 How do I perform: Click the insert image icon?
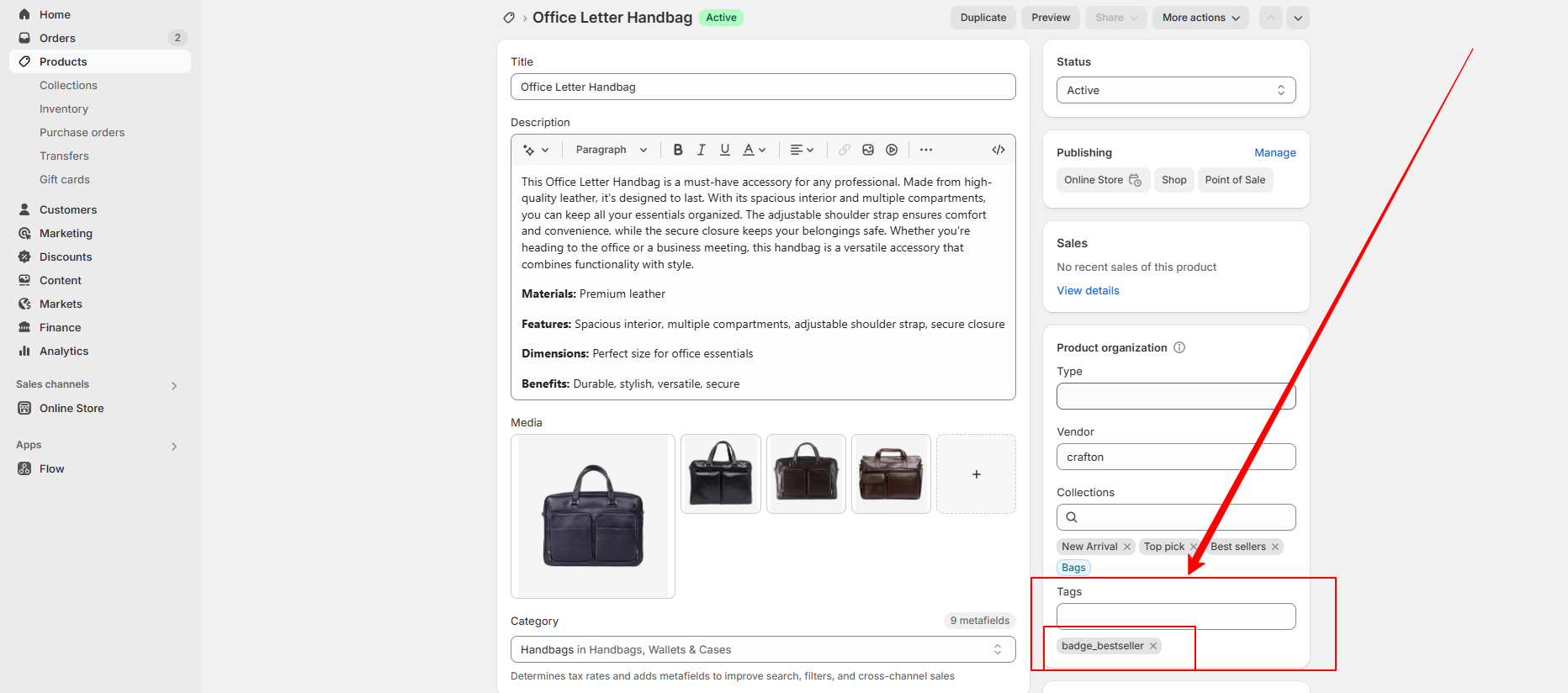(868, 150)
